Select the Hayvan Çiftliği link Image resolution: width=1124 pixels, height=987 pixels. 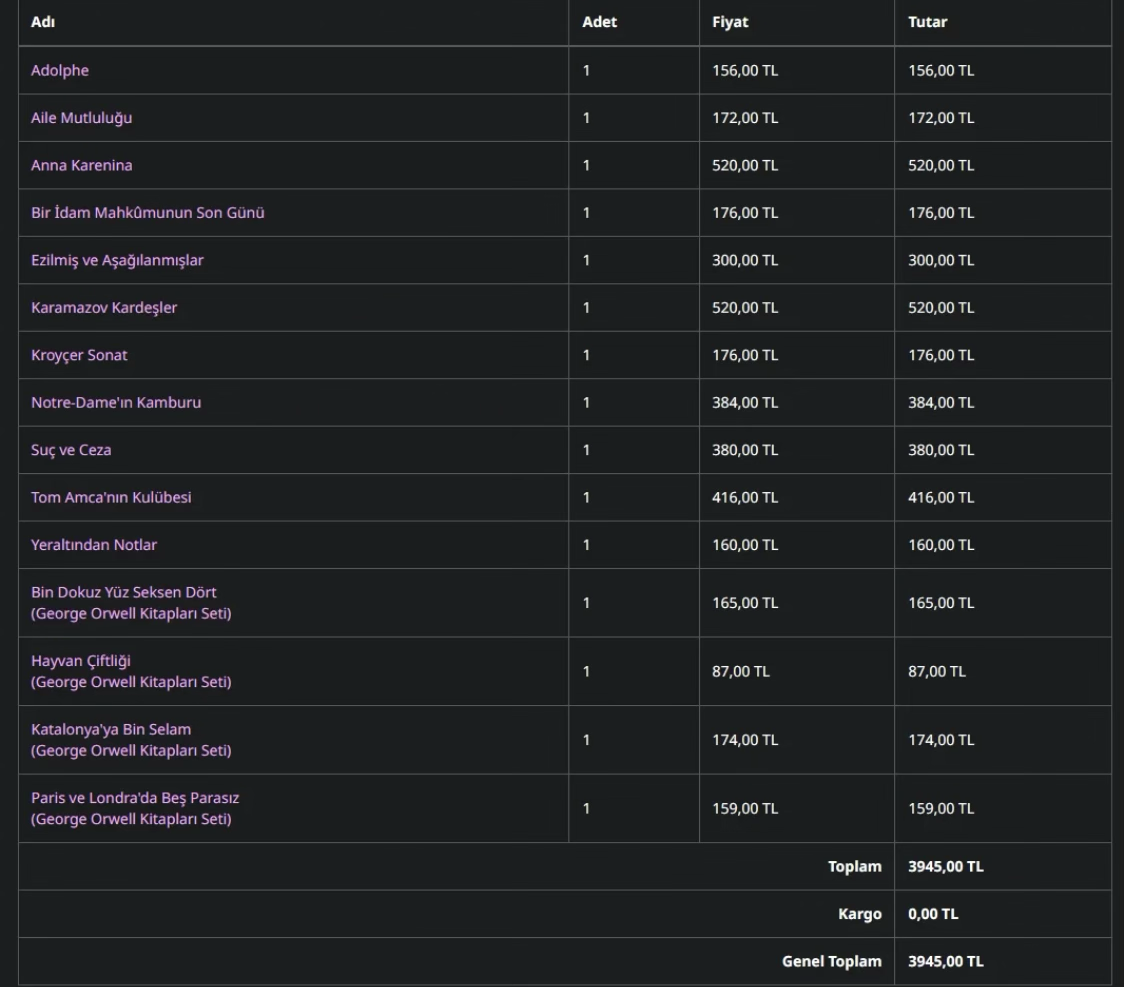point(80,661)
